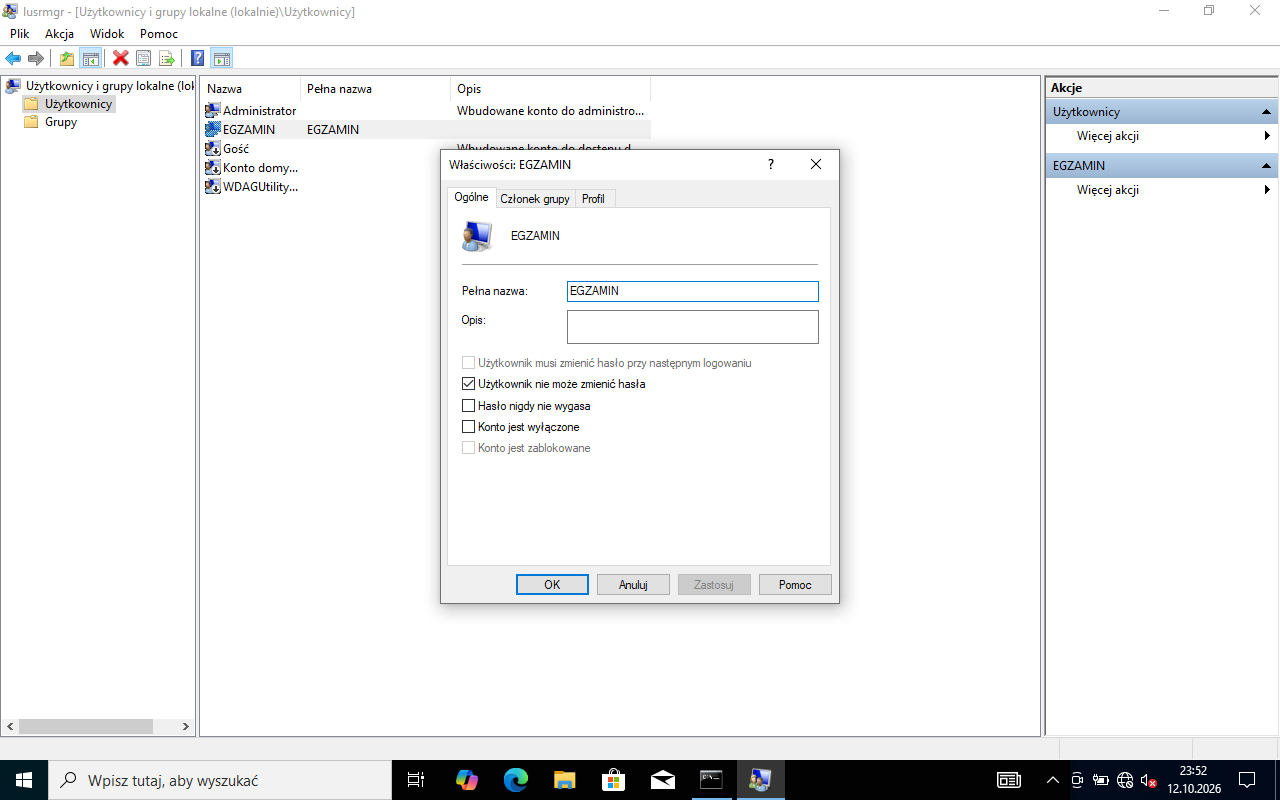
Task: Expand Więcej akcji under Użytkownicy
Action: tap(1160, 136)
